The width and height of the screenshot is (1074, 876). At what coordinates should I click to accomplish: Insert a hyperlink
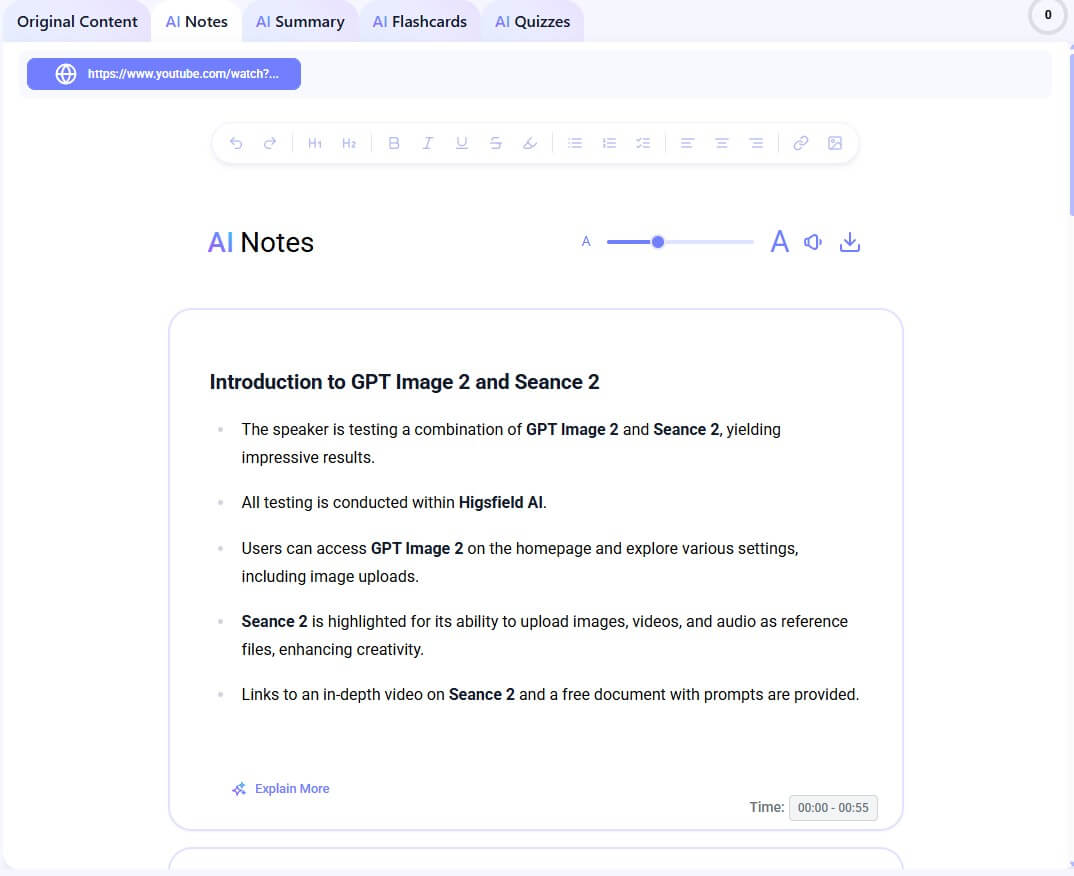(800, 143)
